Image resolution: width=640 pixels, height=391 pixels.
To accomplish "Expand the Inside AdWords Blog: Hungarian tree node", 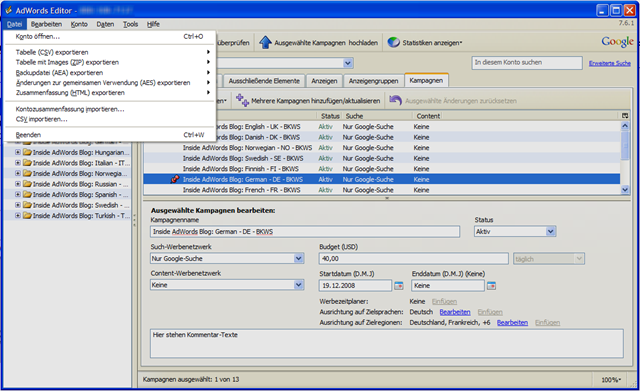I will [18, 152].
